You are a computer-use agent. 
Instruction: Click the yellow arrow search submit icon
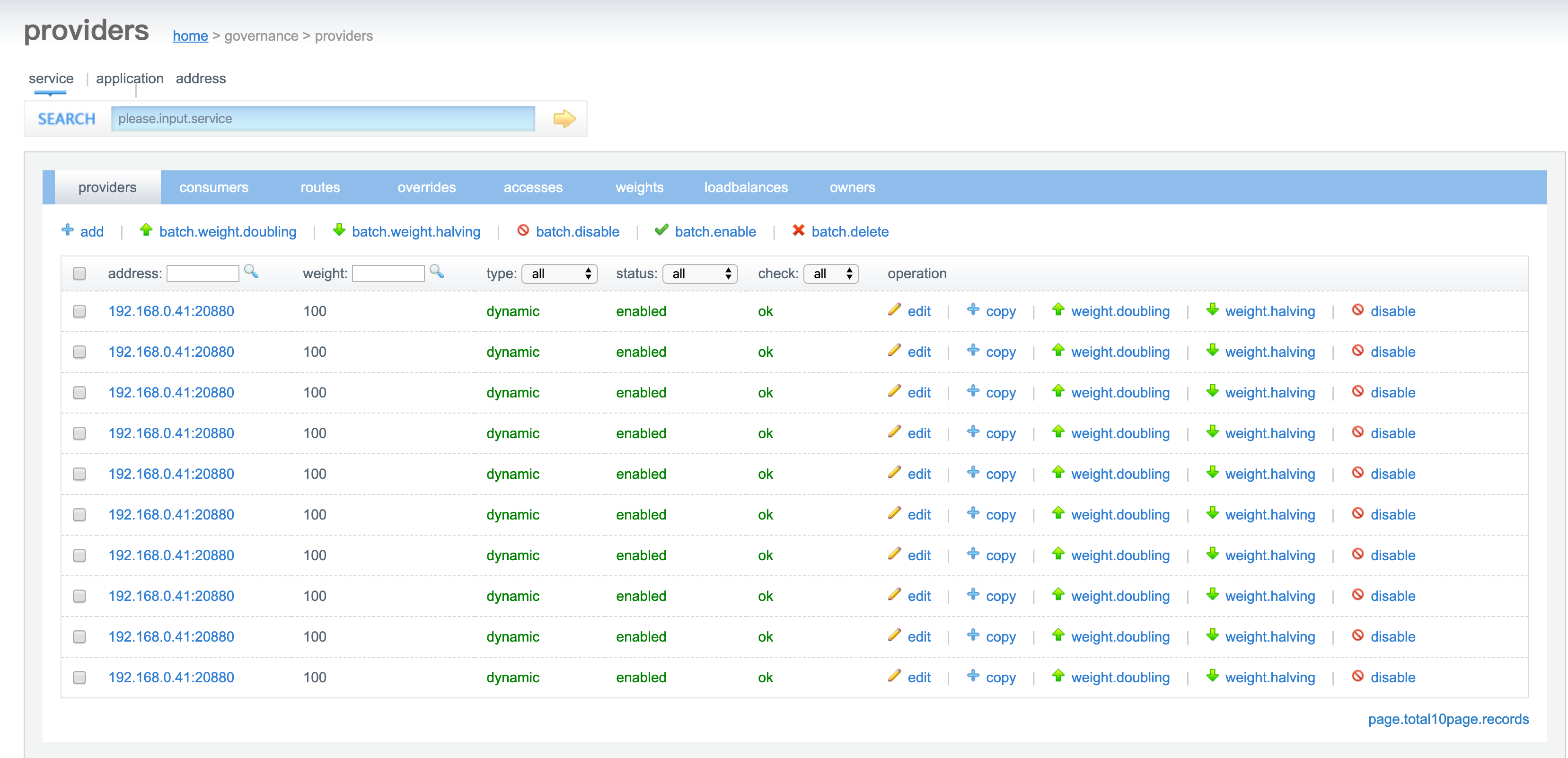pyautogui.click(x=564, y=118)
